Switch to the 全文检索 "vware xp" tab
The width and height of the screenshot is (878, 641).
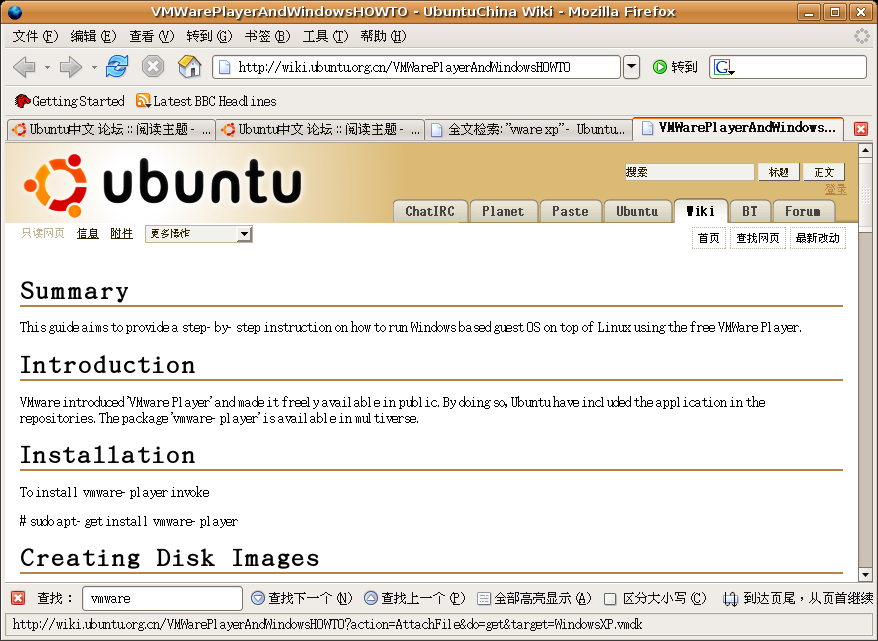pos(529,129)
